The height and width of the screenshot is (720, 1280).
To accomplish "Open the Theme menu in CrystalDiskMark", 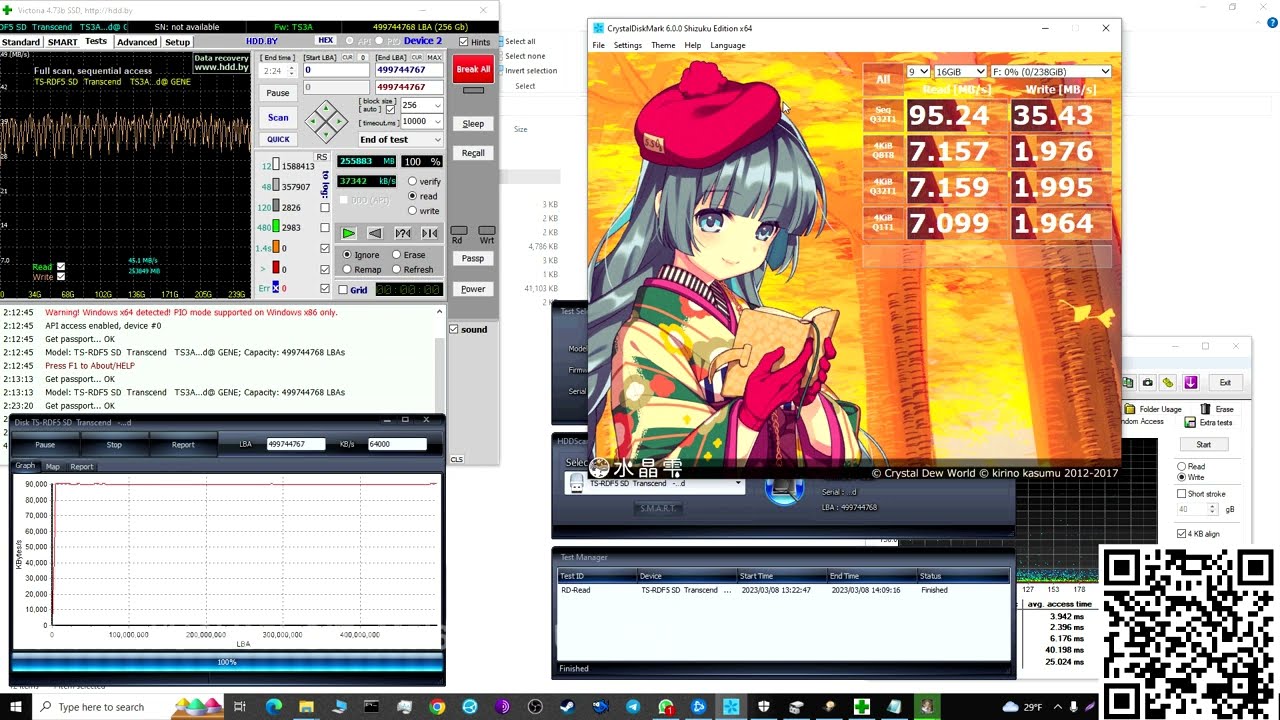I will [x=663, y=45].
